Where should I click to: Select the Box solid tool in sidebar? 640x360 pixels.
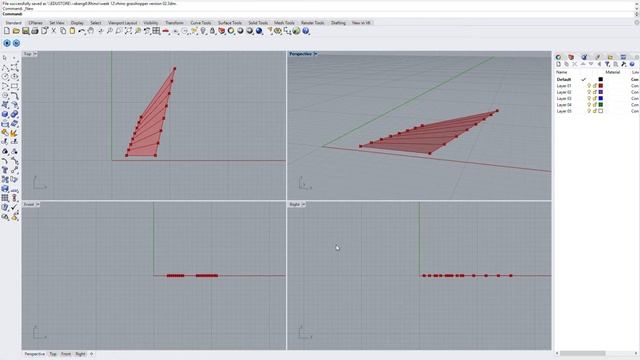coord(5,114)
